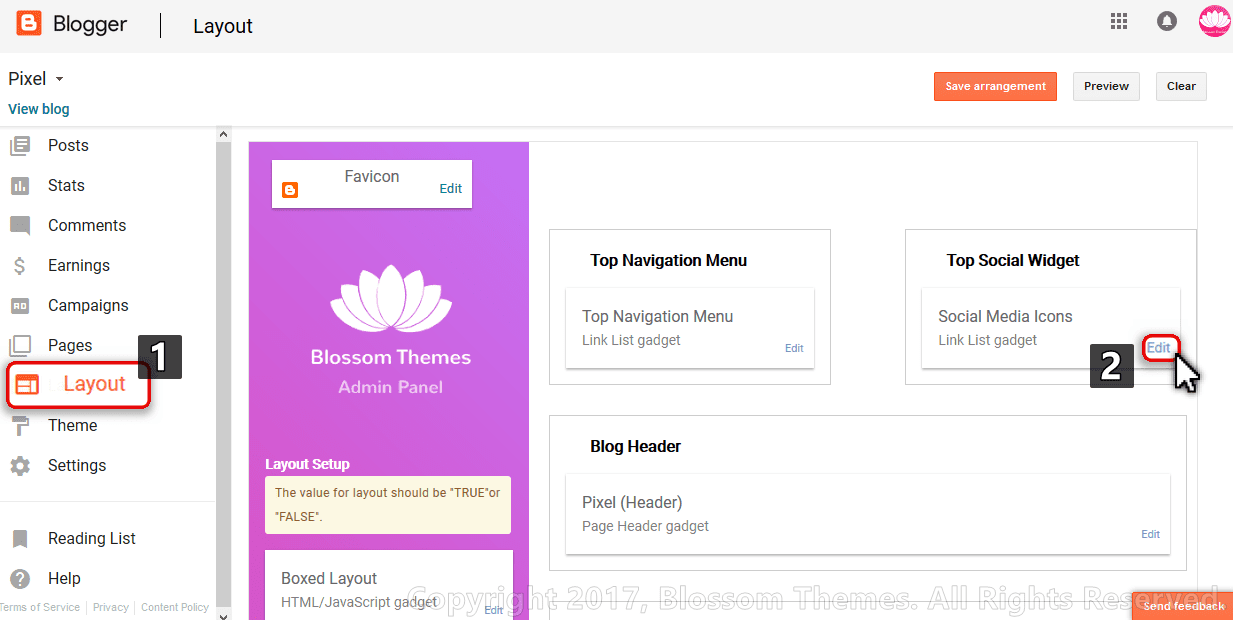Edit the Social Media Icons gadget
Screen dimensions: 1233x620
[x=1159, y=347]
